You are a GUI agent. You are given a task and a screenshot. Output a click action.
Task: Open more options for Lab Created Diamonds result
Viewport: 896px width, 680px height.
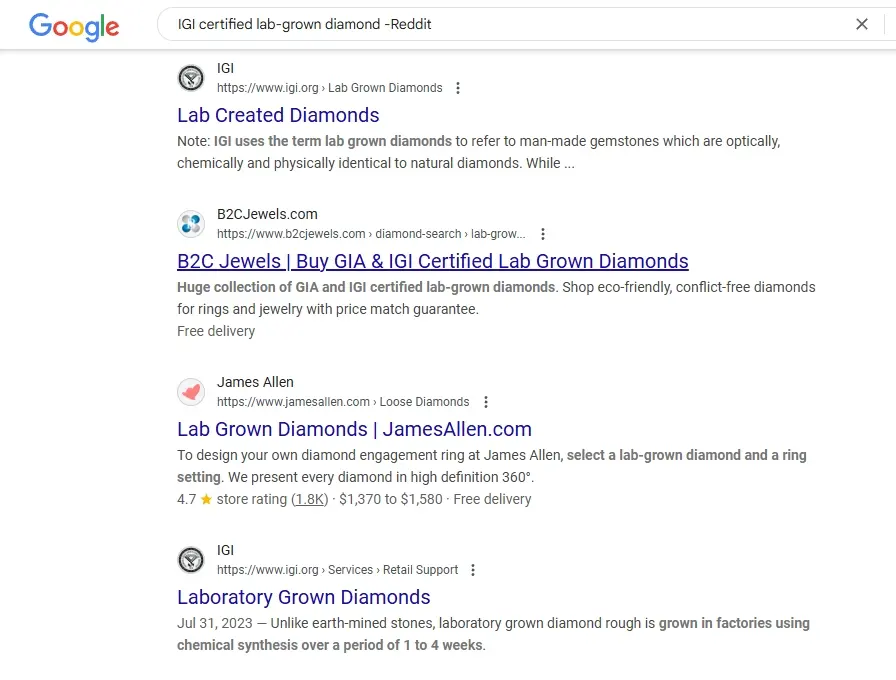point(458,88)
